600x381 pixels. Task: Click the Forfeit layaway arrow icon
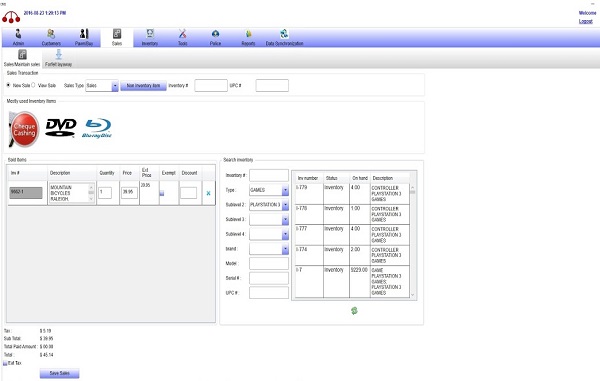click(x=59, y=55)
